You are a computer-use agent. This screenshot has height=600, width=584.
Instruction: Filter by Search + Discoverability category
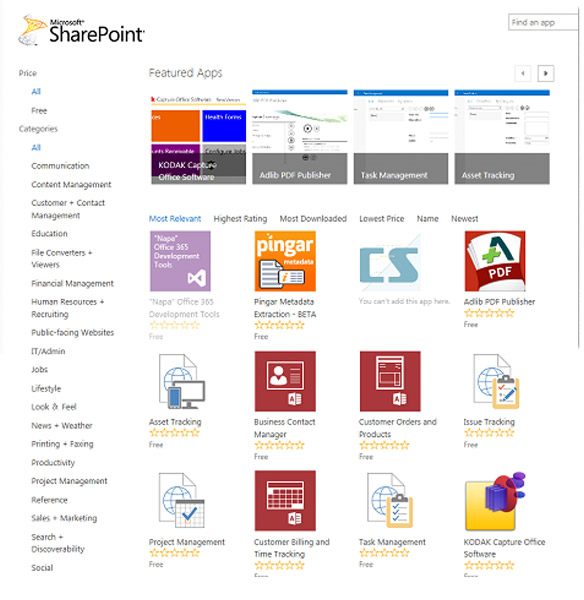point(58,543)
